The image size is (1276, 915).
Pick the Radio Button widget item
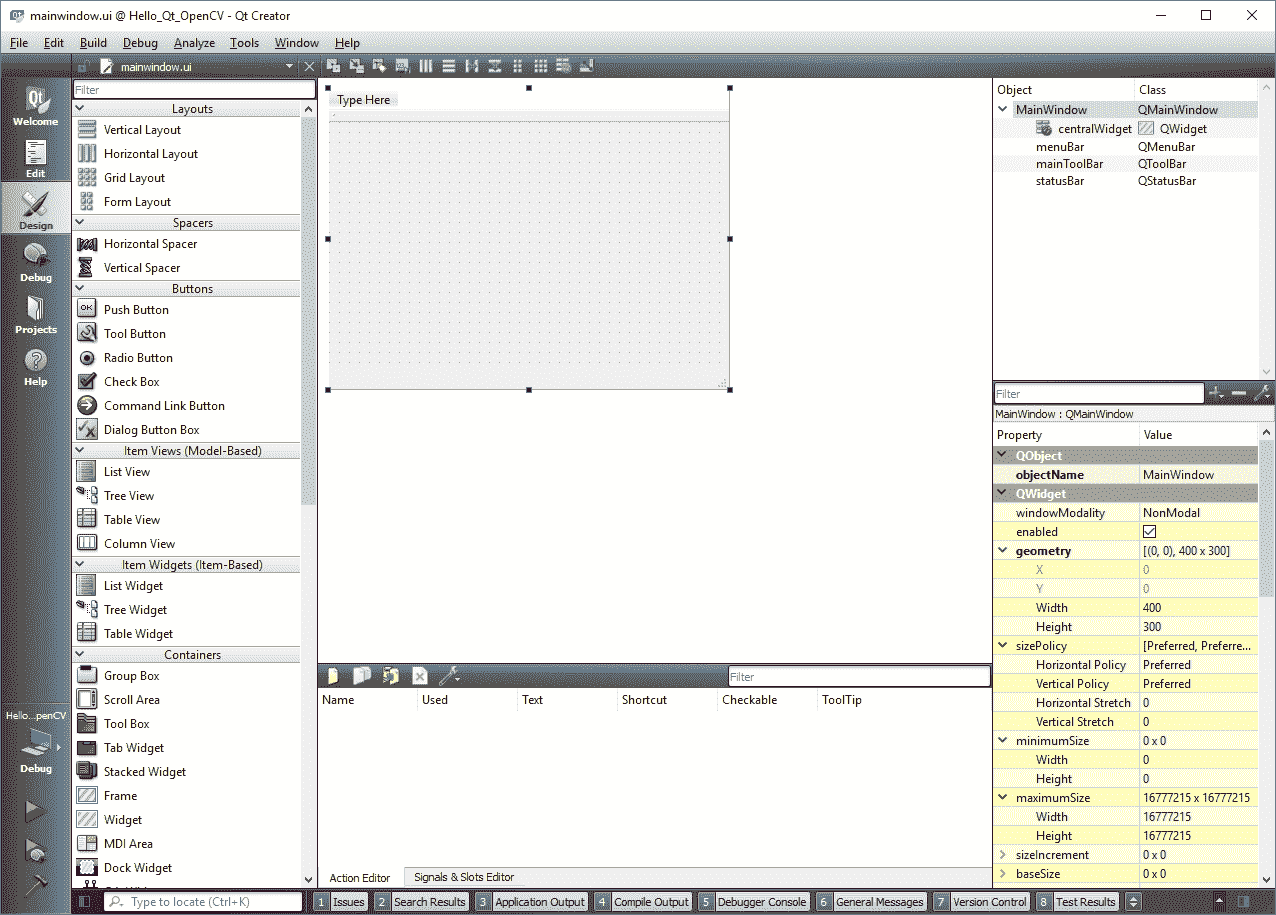(138, 358)
